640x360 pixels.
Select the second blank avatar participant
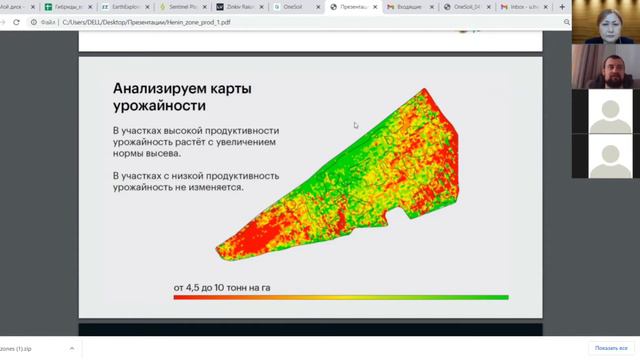click(x=610, y=156)
